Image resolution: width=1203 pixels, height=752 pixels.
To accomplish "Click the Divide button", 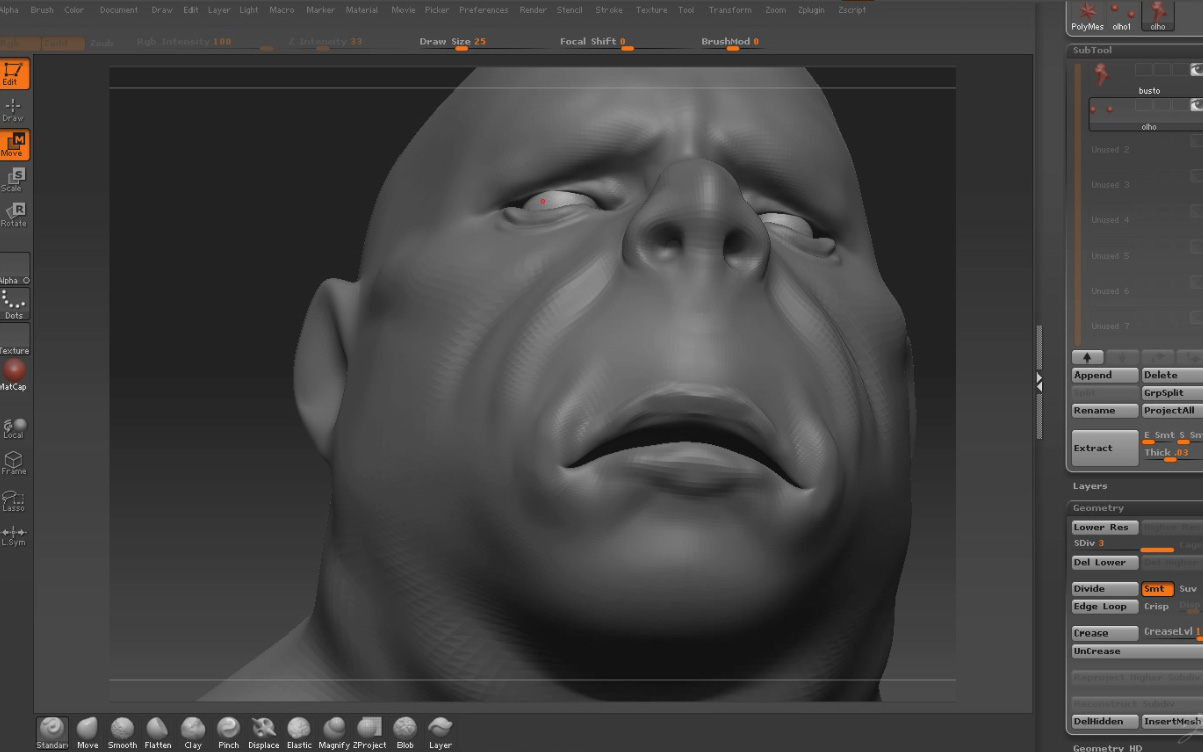I will coord(1104,589).
